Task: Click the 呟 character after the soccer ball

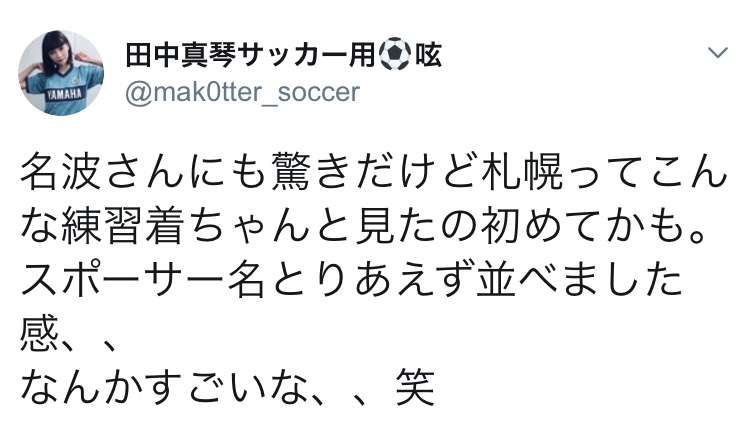Action: (x=426, y=55)
